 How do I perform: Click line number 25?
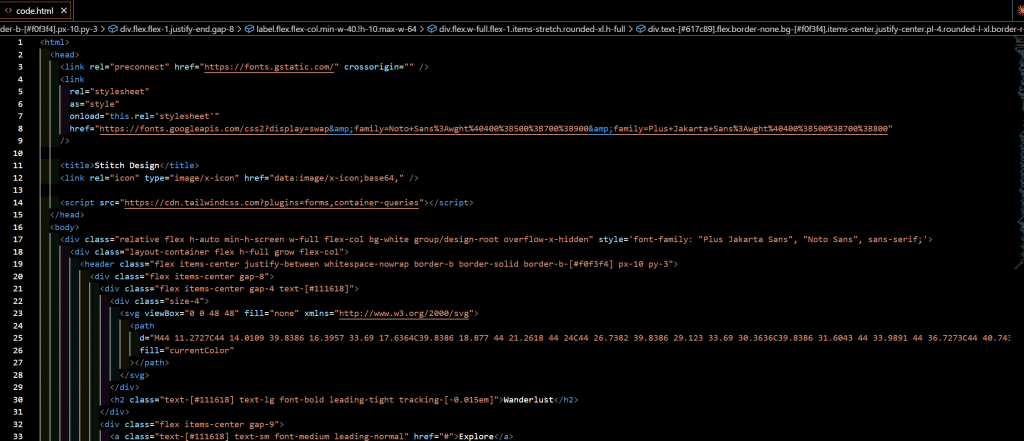tap(20, 338)
